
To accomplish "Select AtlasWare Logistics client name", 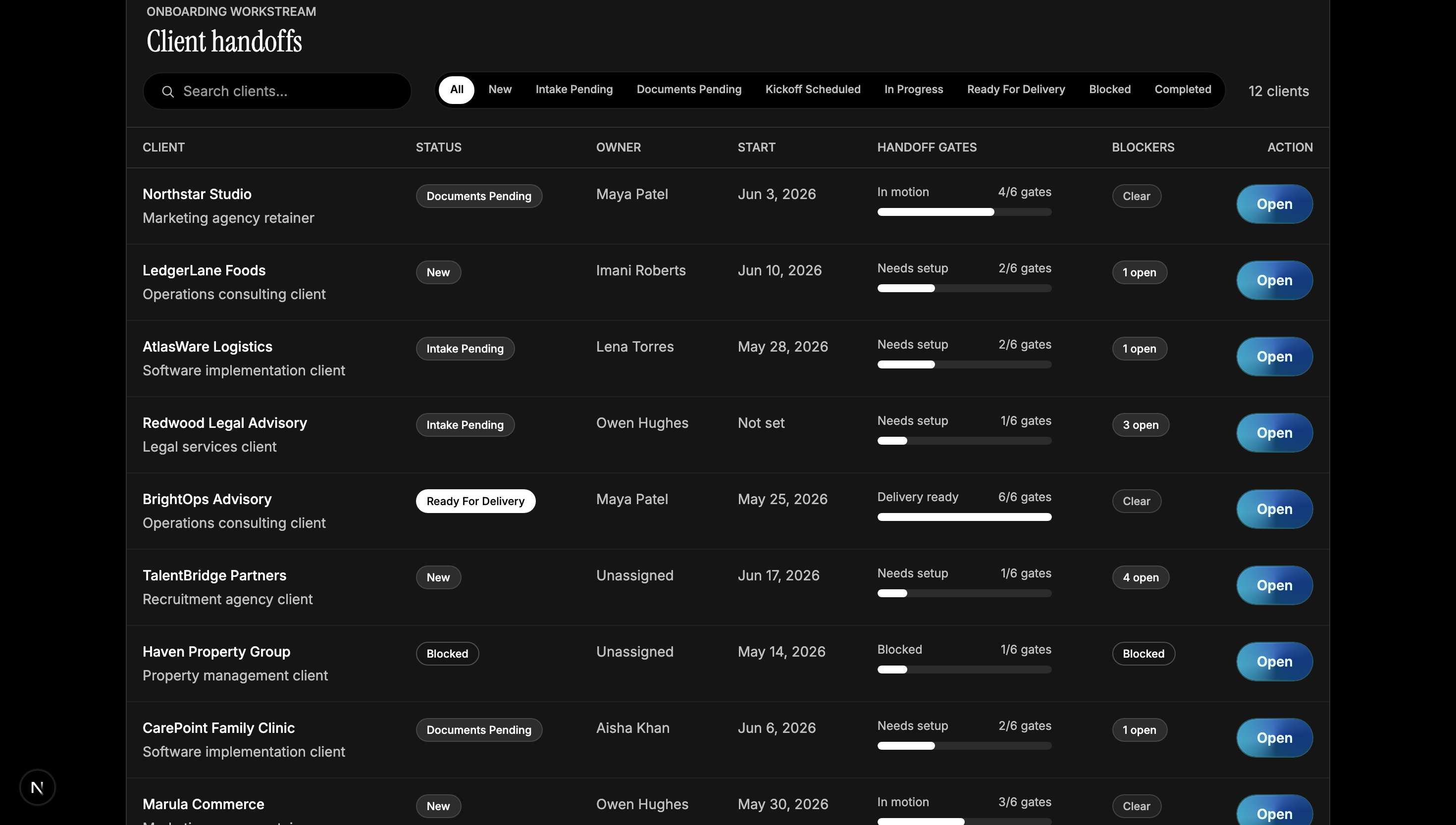I will pyautogui.click(x=208, y=347).
